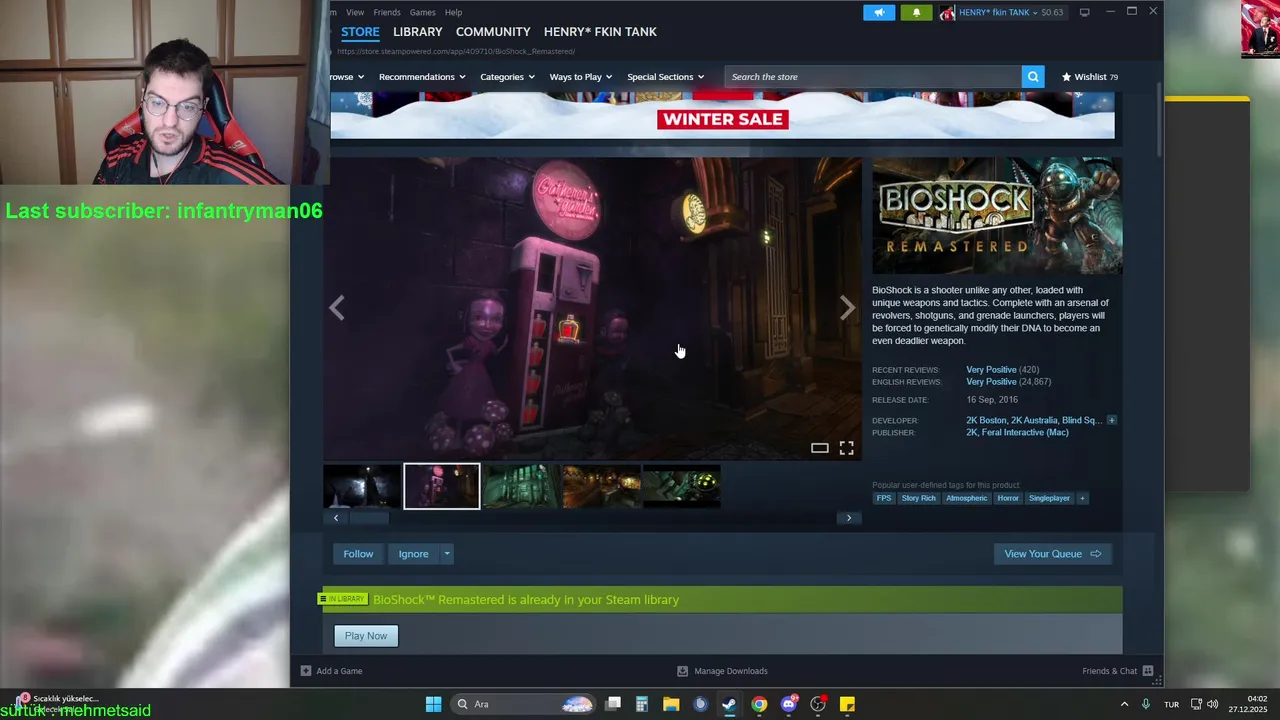Focus the Search the store field

click(873, 77)
